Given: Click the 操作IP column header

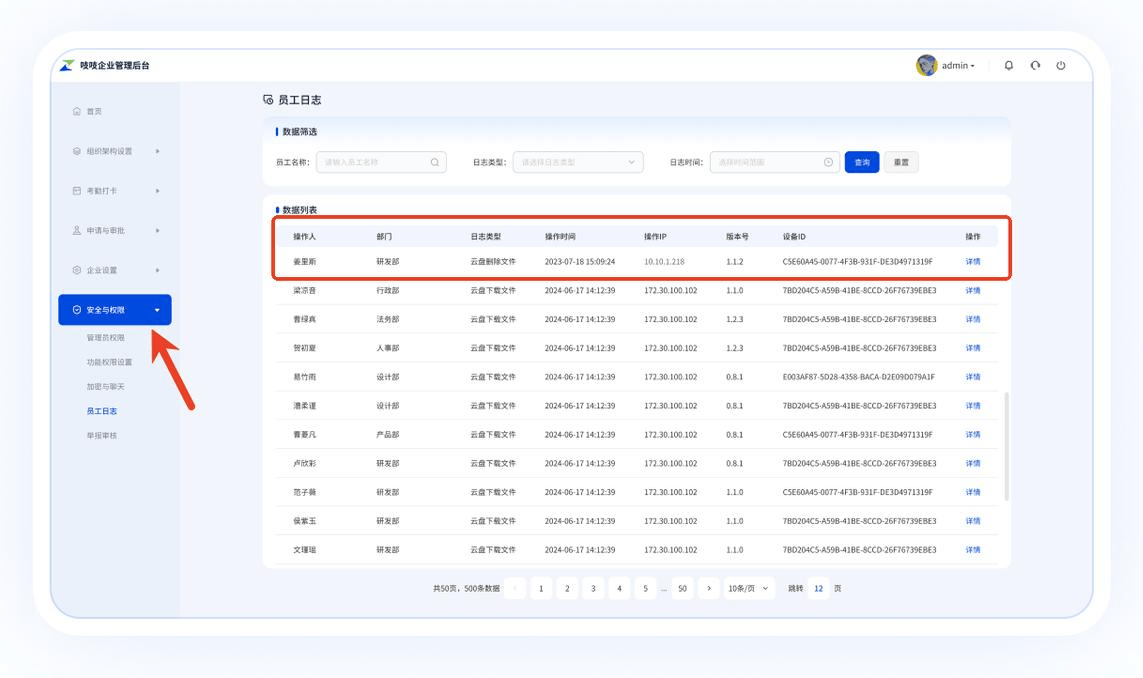Looking at the screenshot, I should pyautogui.click(x=655, y=237).
